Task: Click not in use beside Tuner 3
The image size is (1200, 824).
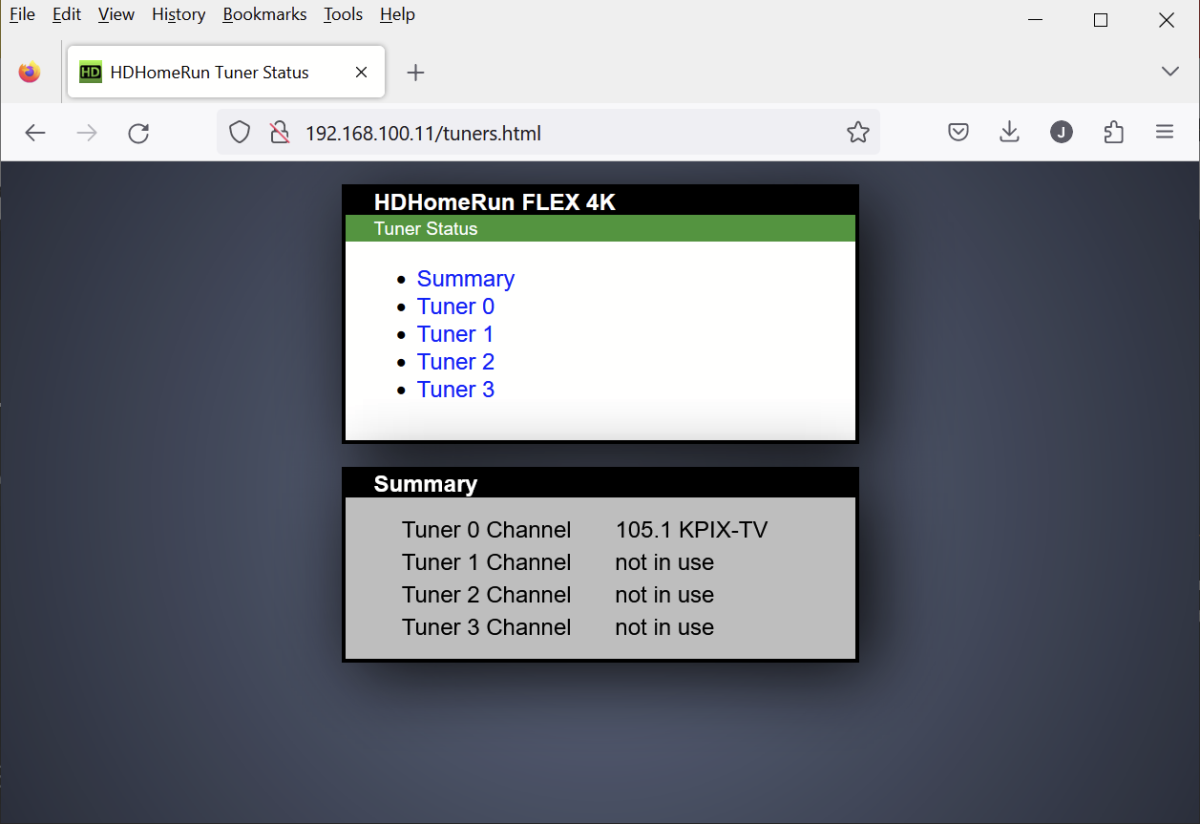Action: 665,628
